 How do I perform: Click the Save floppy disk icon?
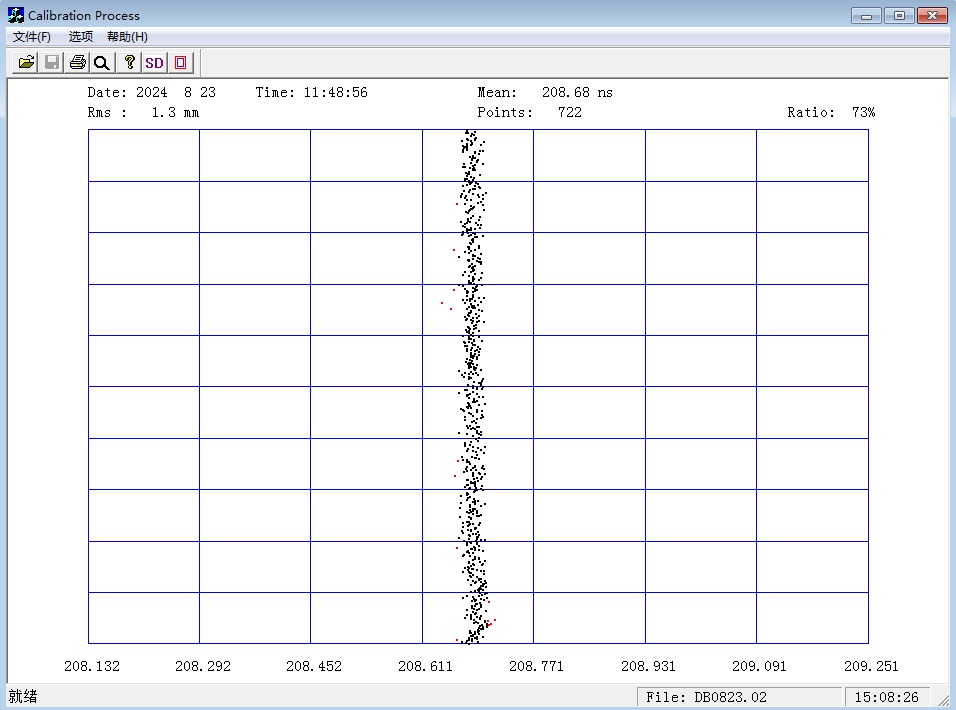point(52,62)
